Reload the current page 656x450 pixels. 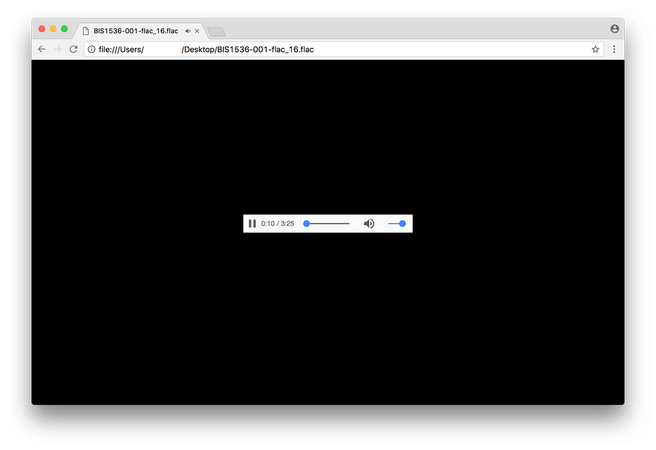(74, 49)
